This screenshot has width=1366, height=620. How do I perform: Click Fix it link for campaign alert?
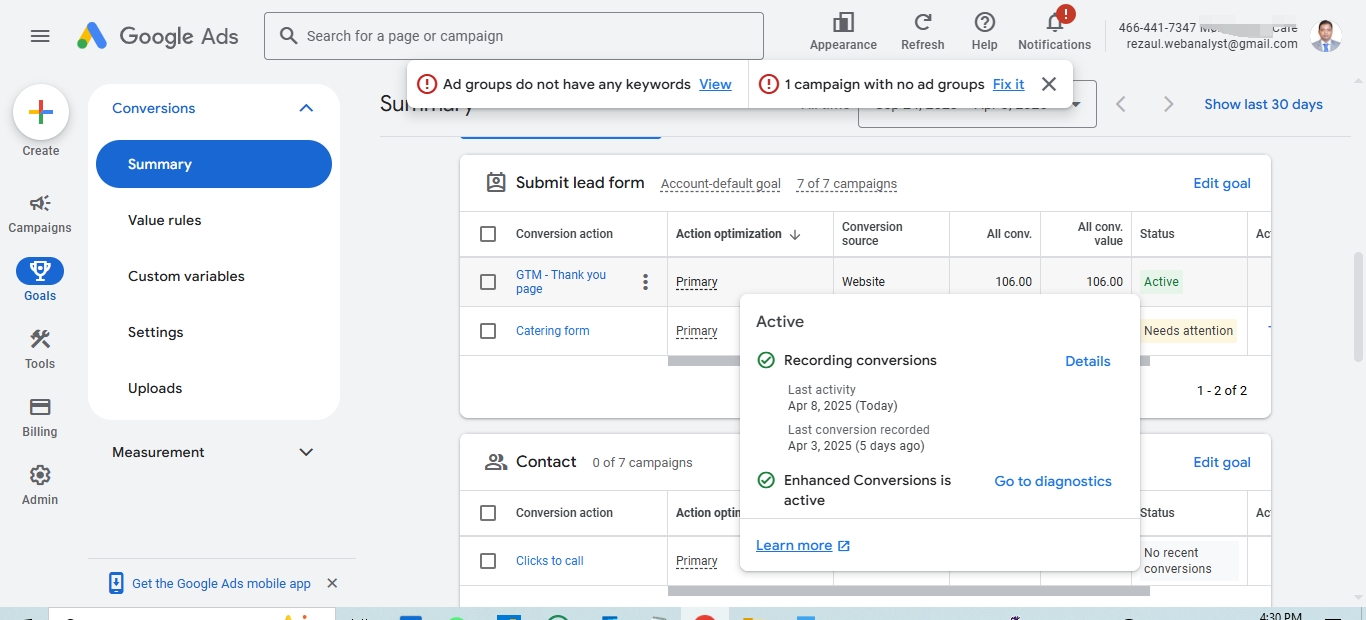click(x=1008, y=84)
